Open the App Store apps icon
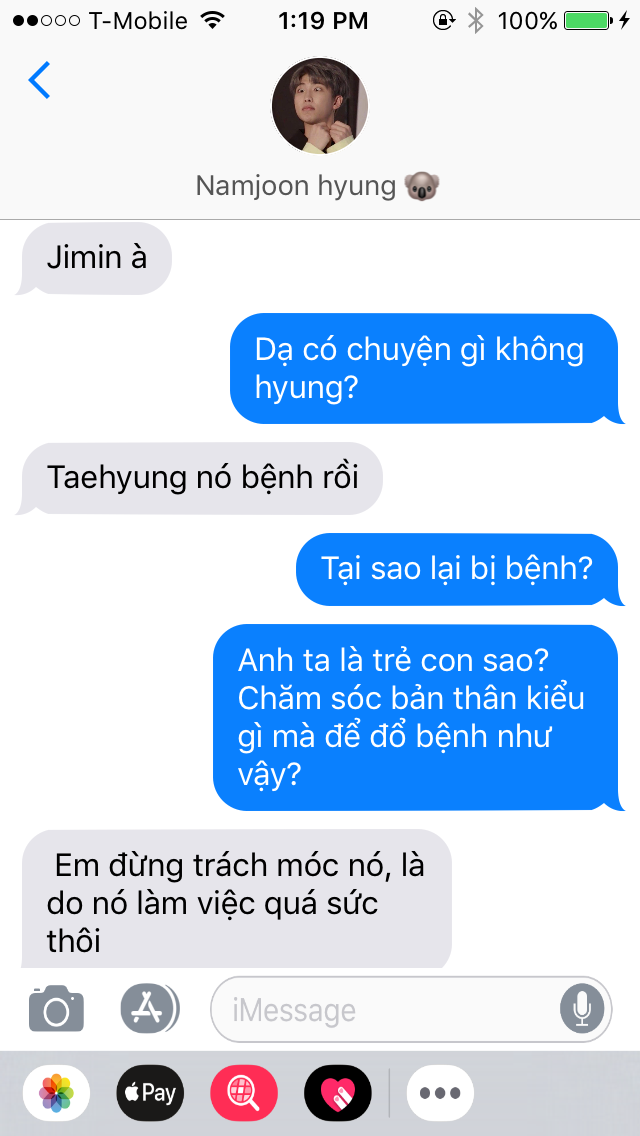The height and width of the screenshot is (1136, 640). point(149,1008)
